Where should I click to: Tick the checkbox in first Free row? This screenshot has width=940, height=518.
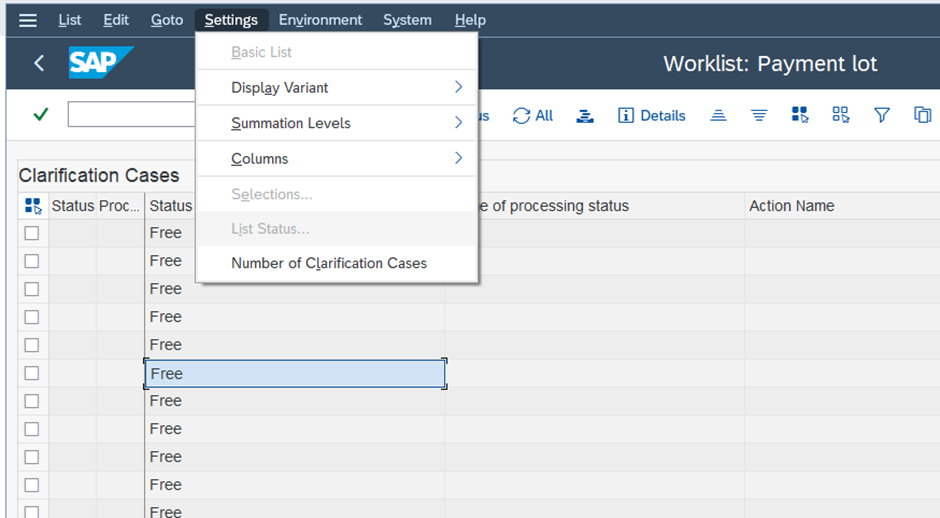pos(32,233)
